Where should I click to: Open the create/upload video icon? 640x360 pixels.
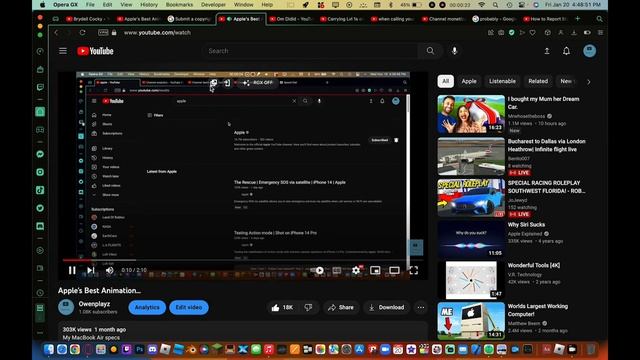click(547, 51)
